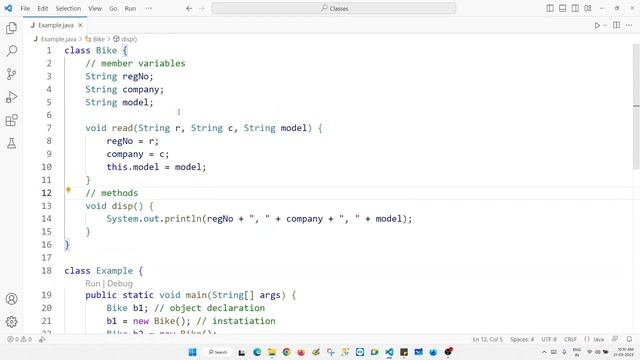Screen dimensions: 640x360
Task: Toggle secondary side bar layout icon
Action: tap(575, 8)
